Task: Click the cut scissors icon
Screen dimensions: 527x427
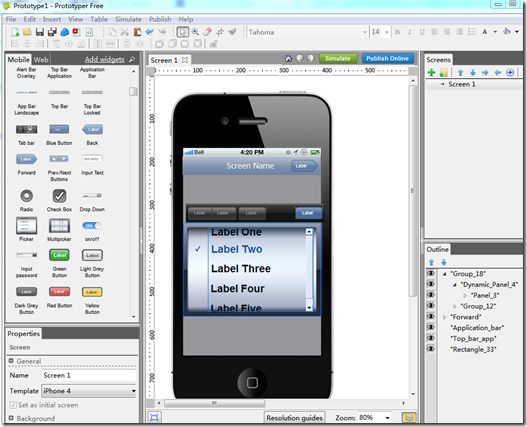Action: coord(125,32)
